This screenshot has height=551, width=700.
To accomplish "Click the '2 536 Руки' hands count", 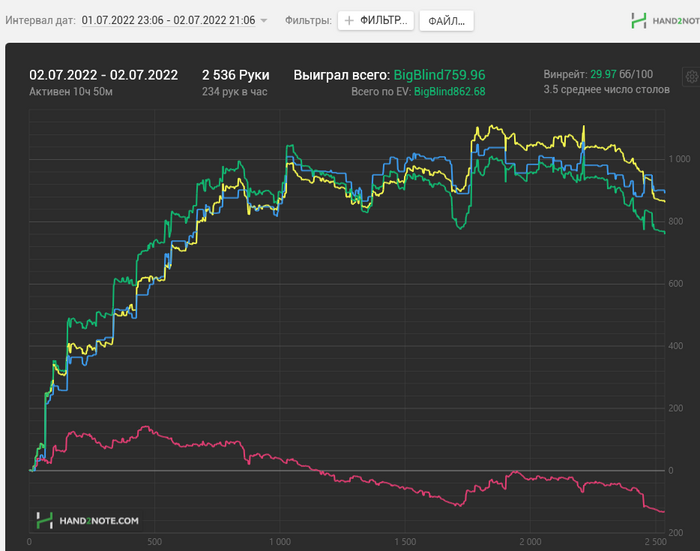I will point(236,75).
